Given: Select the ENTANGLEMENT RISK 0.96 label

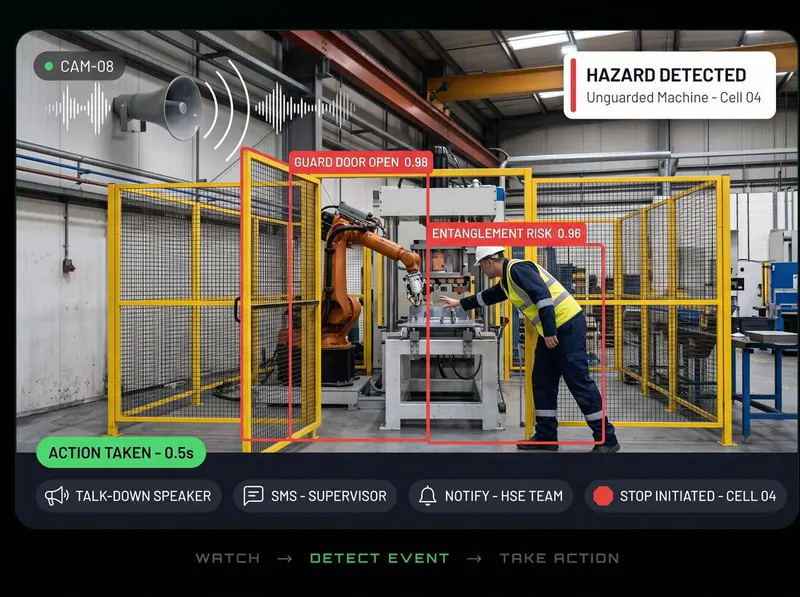Looking at the screenshot, I should pyautogui.click(x=506, y=234).
